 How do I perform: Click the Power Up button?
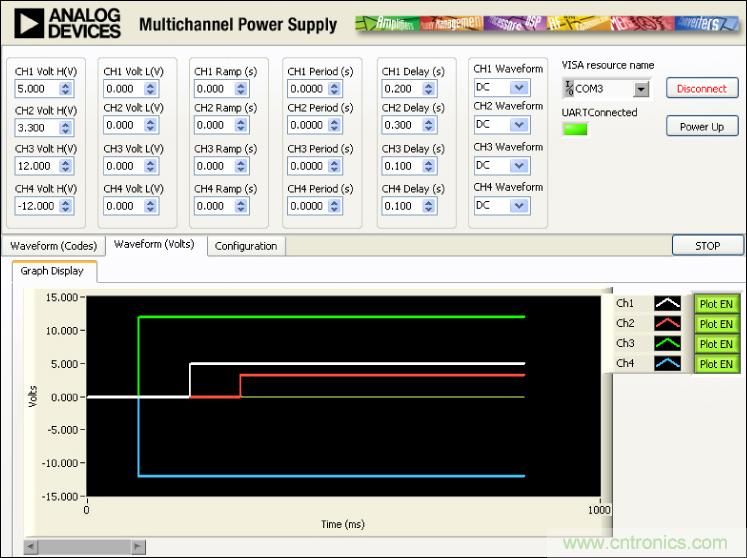701,127
